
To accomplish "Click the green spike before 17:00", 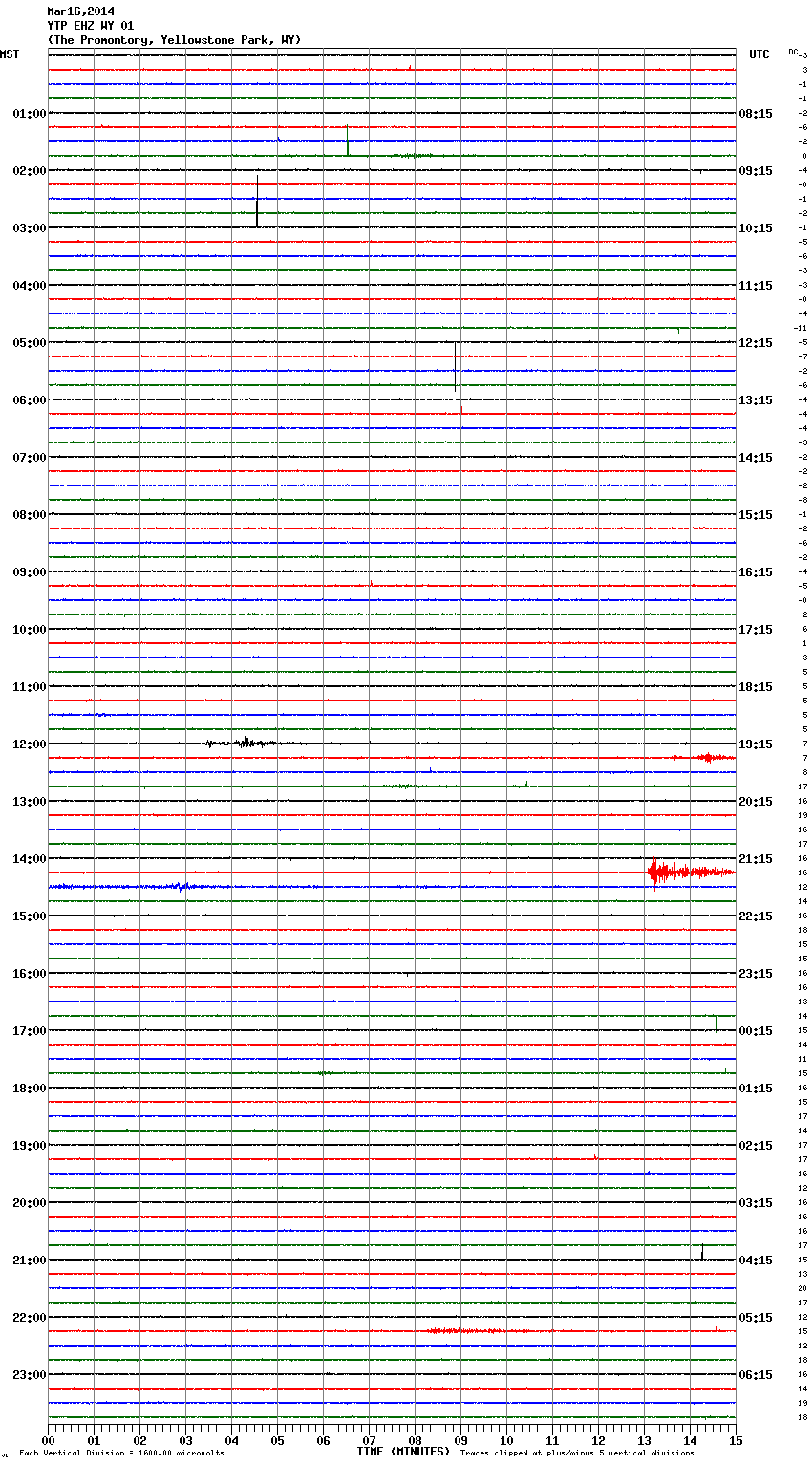I will (x=716, y=1024).
